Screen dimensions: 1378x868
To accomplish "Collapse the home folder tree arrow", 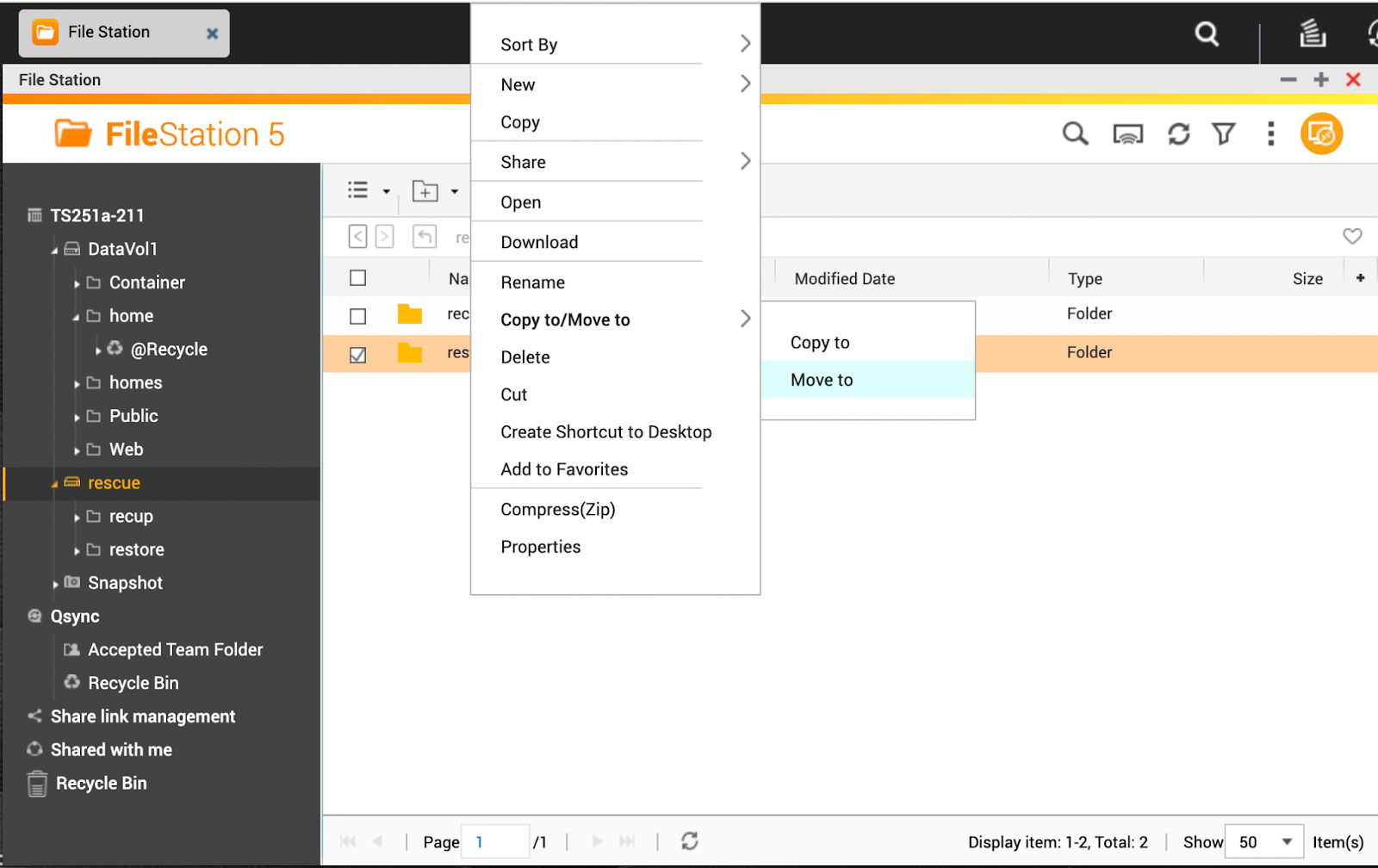I will click(76, 317).
